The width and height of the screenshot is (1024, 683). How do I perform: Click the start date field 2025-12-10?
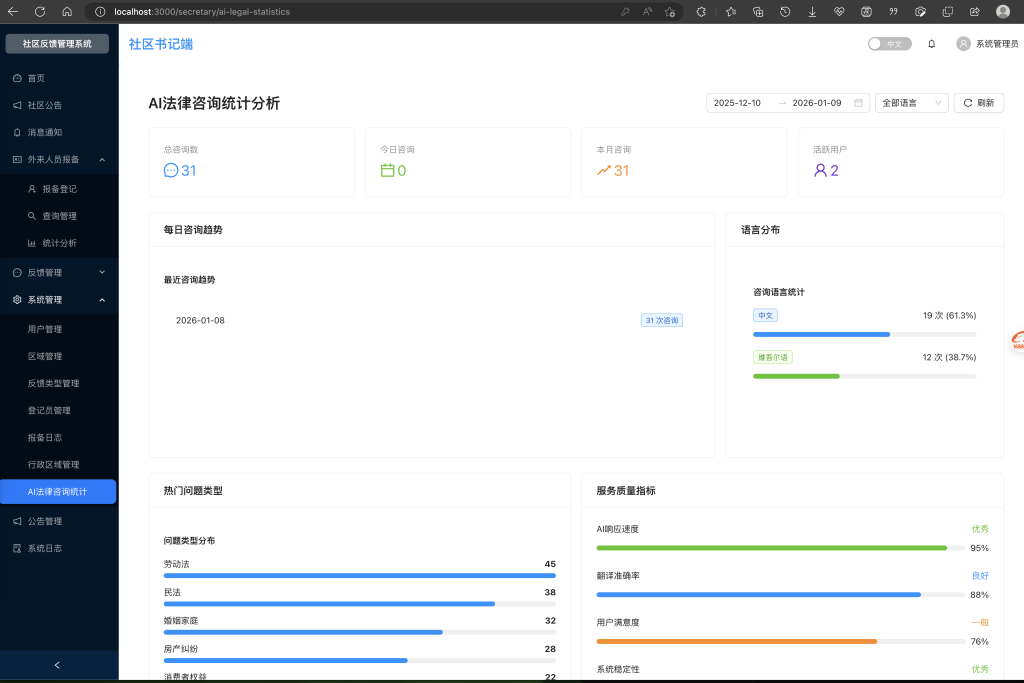737,103
